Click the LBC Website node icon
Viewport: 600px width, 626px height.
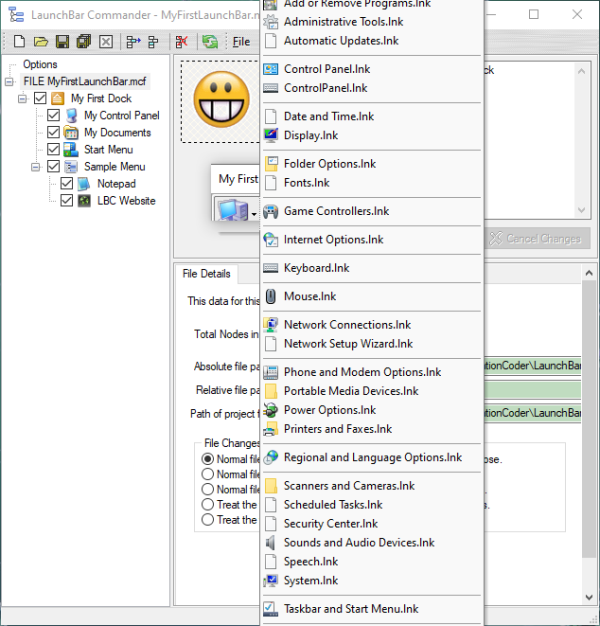(84, 200)
